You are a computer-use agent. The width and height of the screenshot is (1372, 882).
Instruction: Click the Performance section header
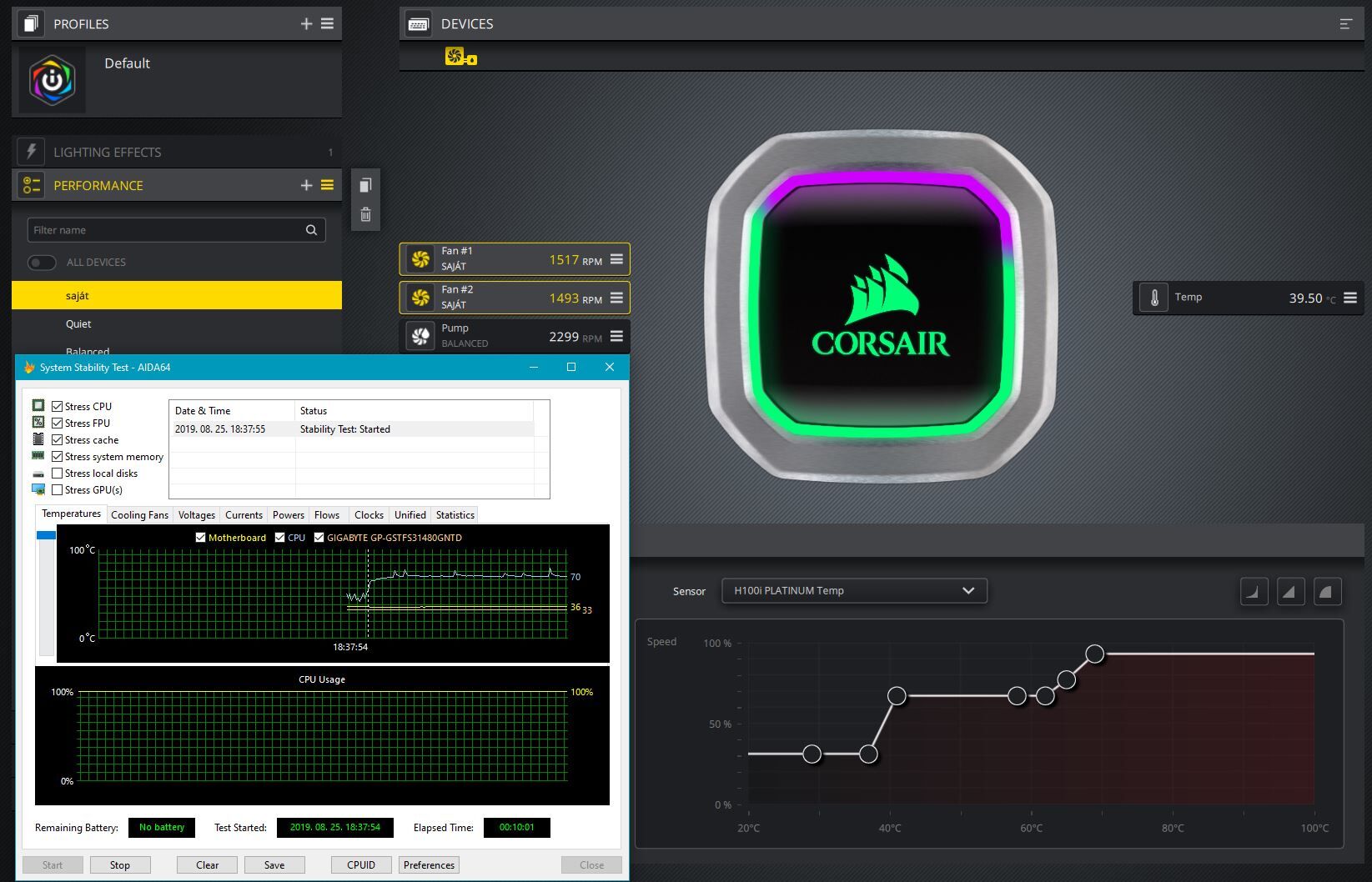tap(177, 185)
